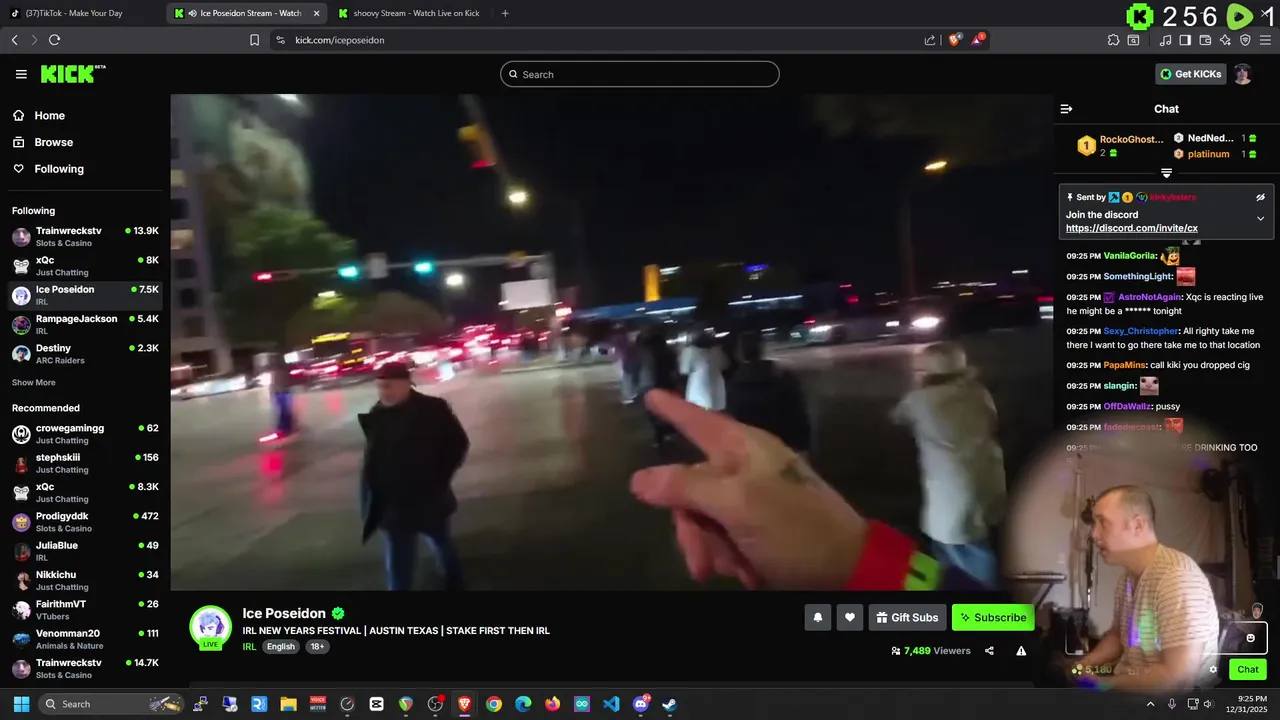Open Trainwreckstv channel with 13.9K viewers
Screen dimensions: 1280x720
pos(85,236)
